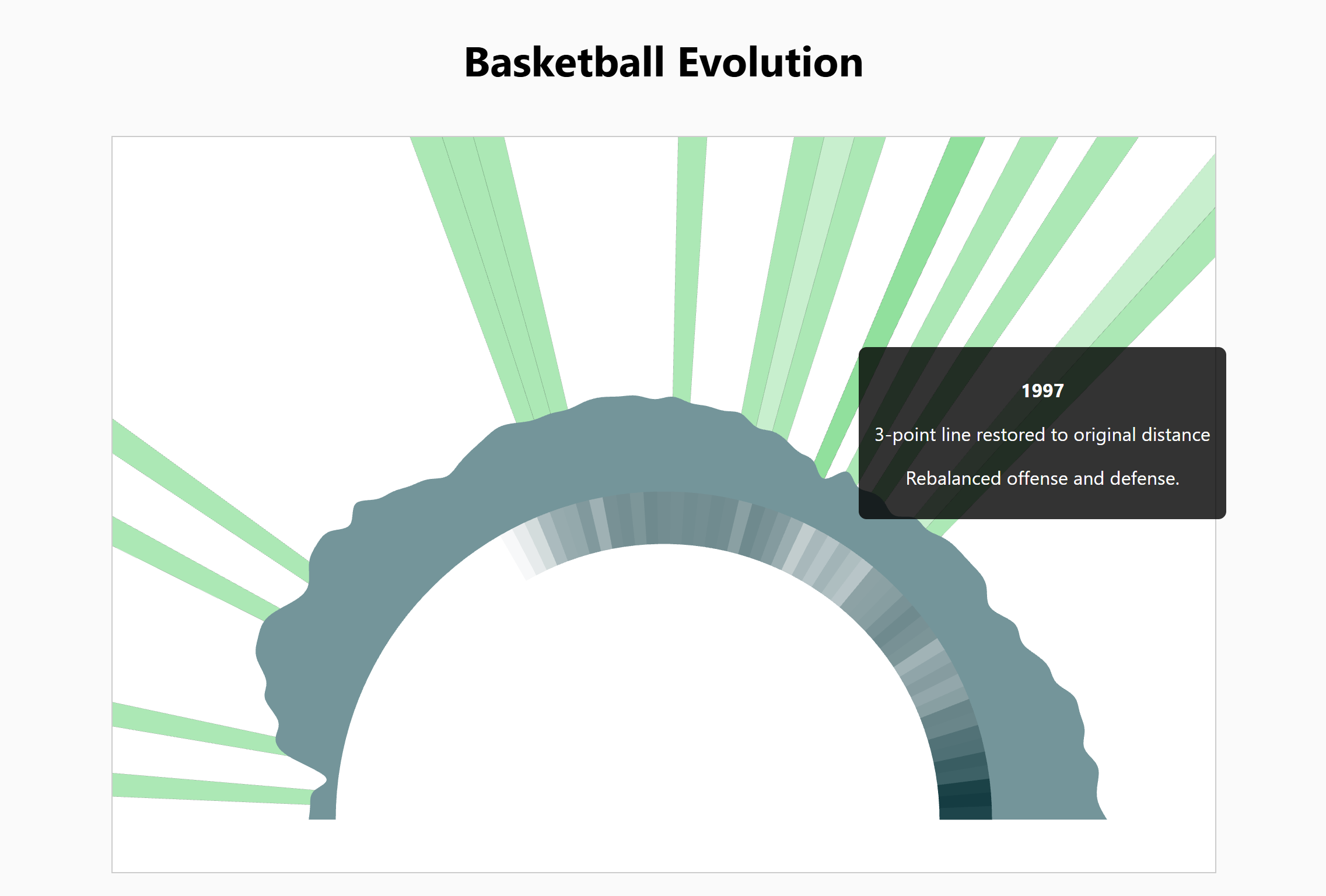Click the 1997 year heading in tooltip
This screenshot has height=896, width=1326.
pyautogui.click(x=1042, y=391)
